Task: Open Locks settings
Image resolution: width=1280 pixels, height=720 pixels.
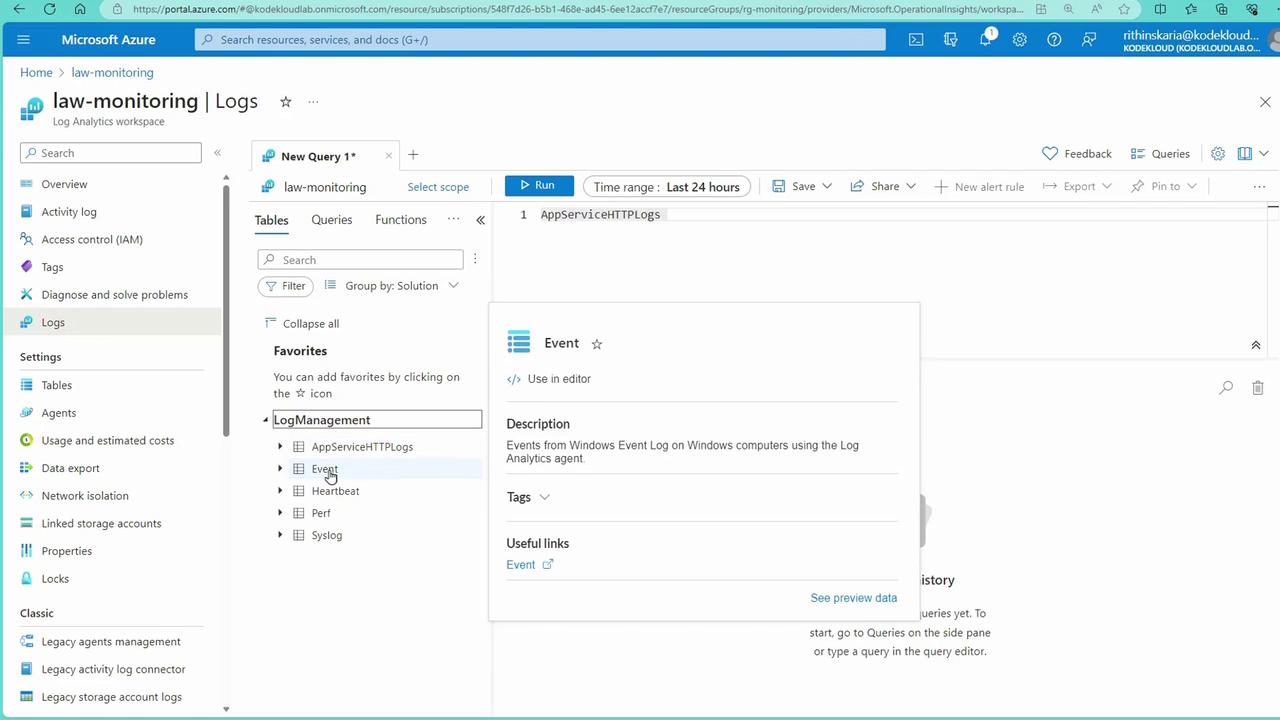Action: [x=55, y=579]
